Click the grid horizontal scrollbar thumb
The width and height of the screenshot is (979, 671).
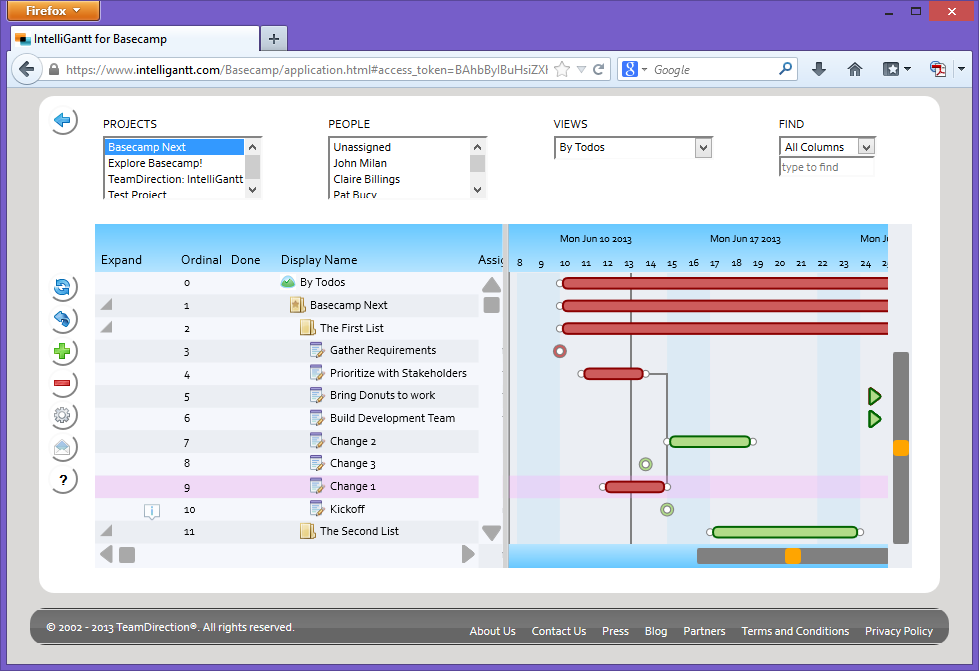127,555
